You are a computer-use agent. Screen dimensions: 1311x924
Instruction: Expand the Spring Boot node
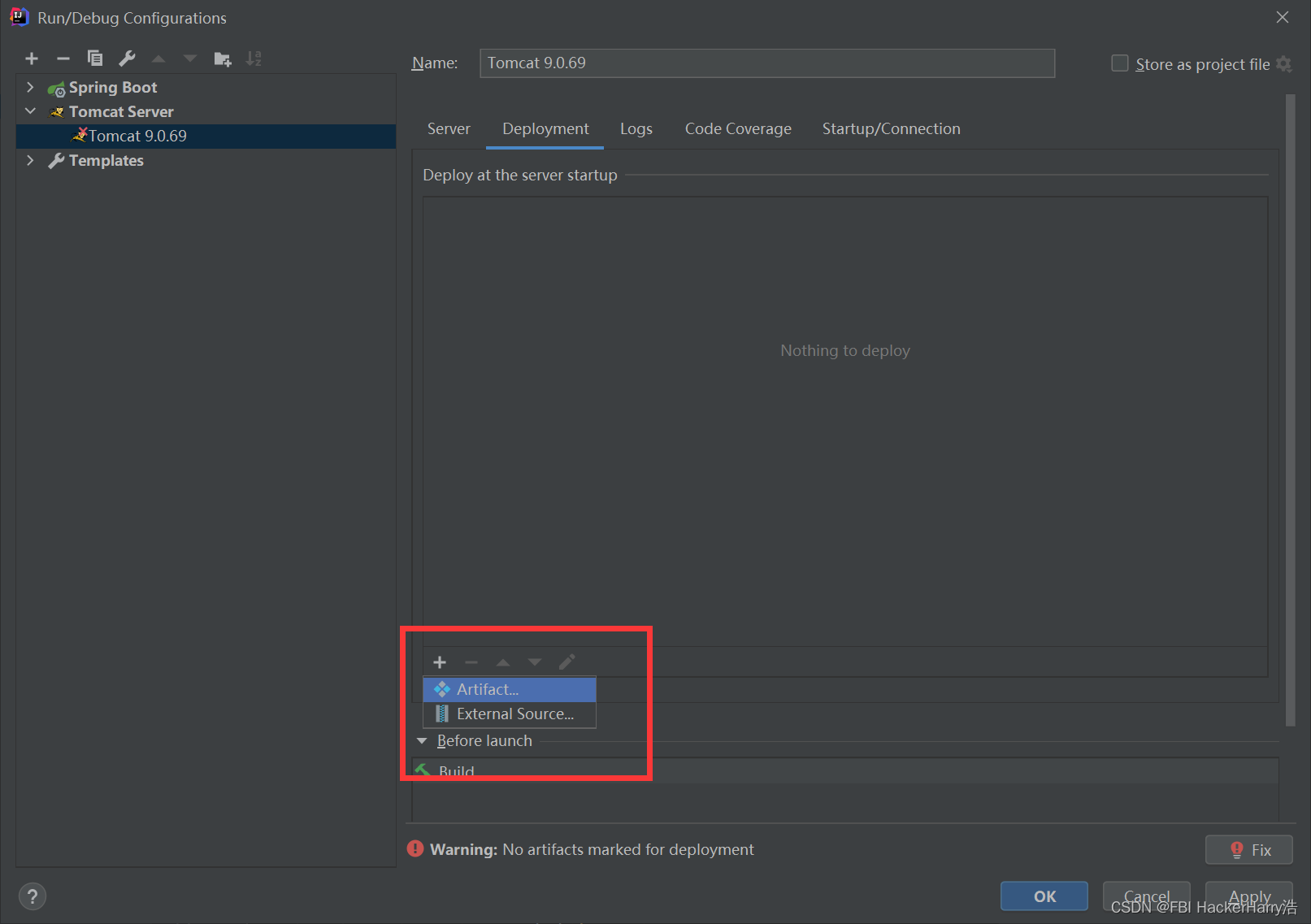(x=30, y=87)
